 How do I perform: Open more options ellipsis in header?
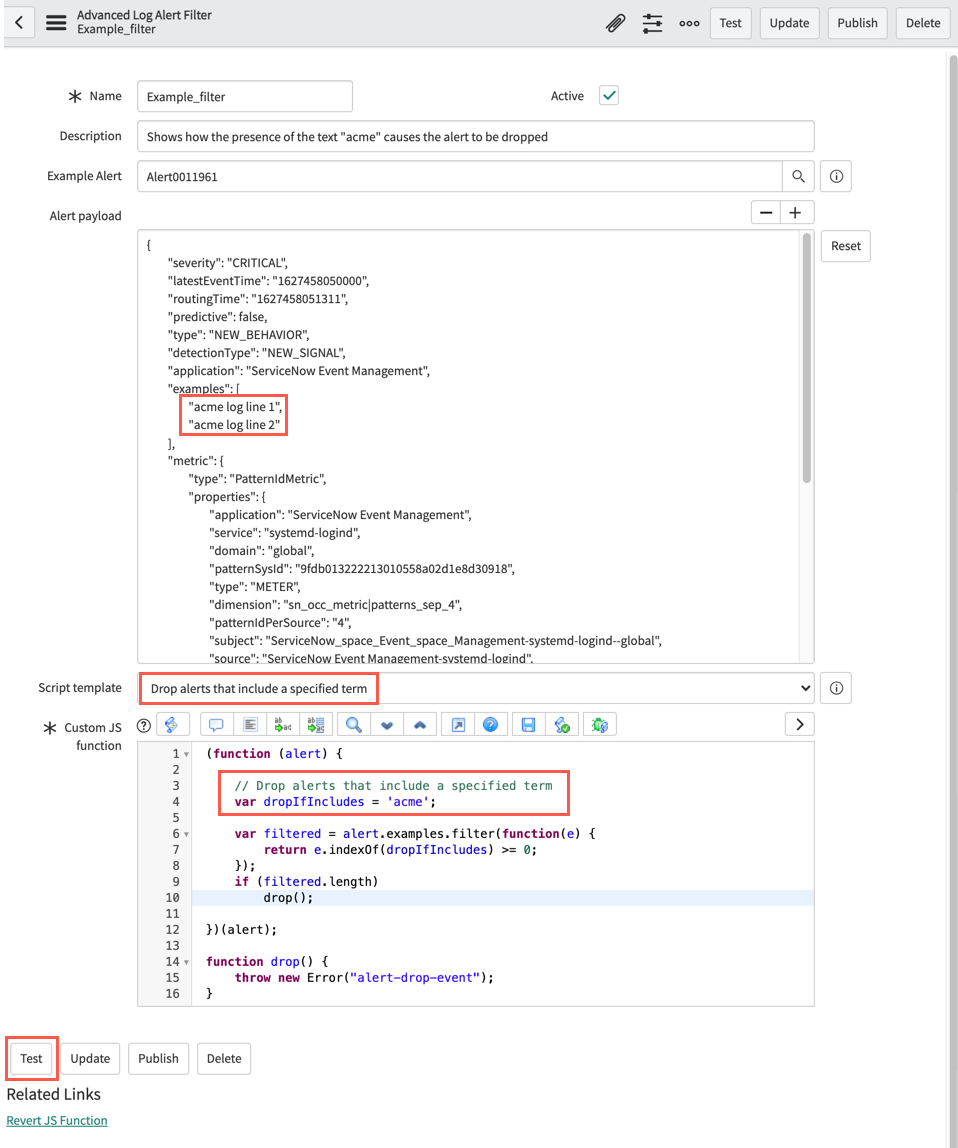pos(689,23)
